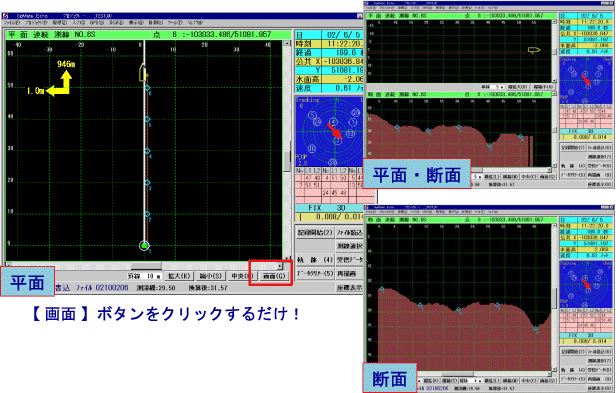Select the yellow boat icon on plan view
Screen dimensions: 616x393
(143, 73)
